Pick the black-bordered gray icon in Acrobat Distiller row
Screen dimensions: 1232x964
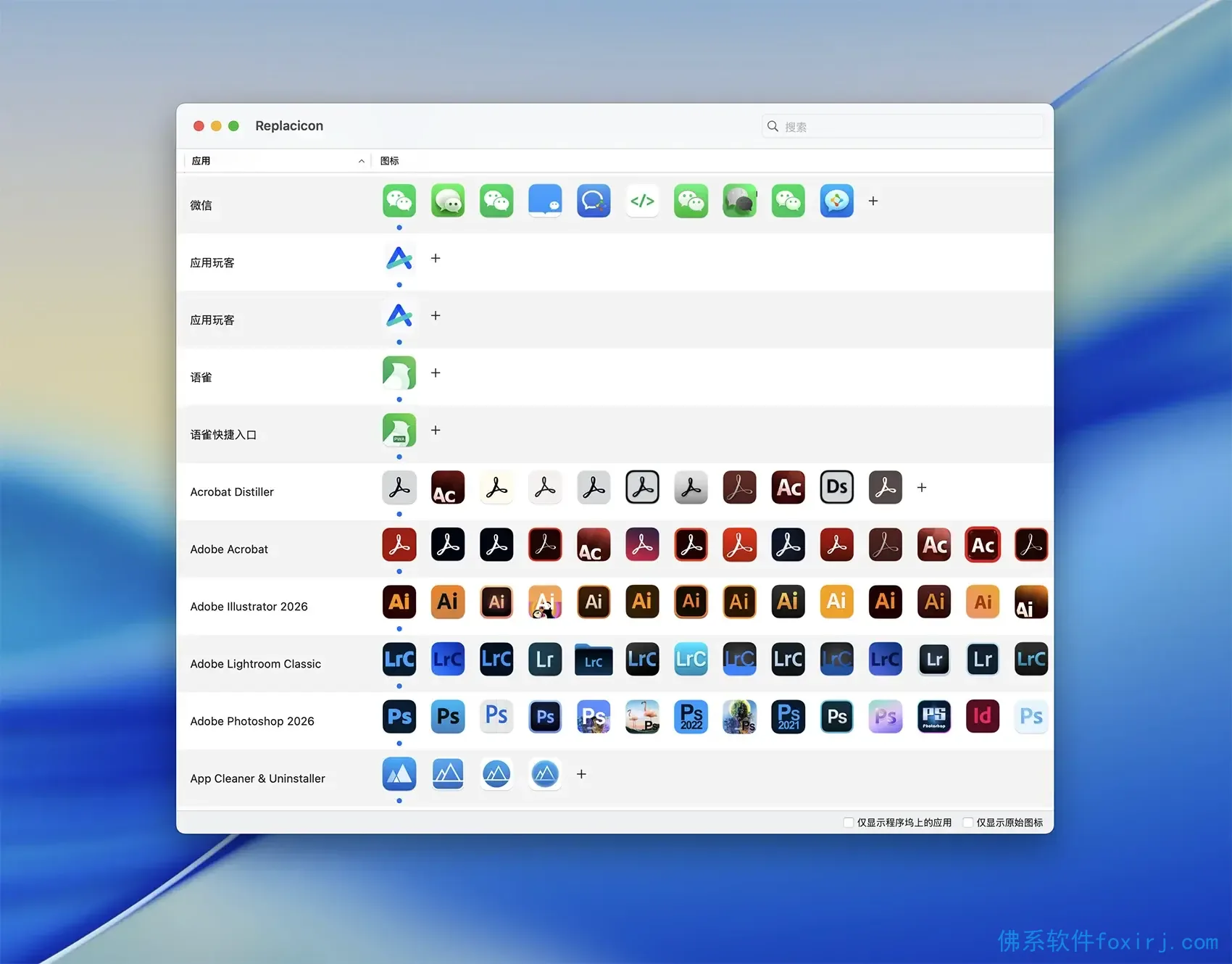pyautogui.click(x=642, y=487)
